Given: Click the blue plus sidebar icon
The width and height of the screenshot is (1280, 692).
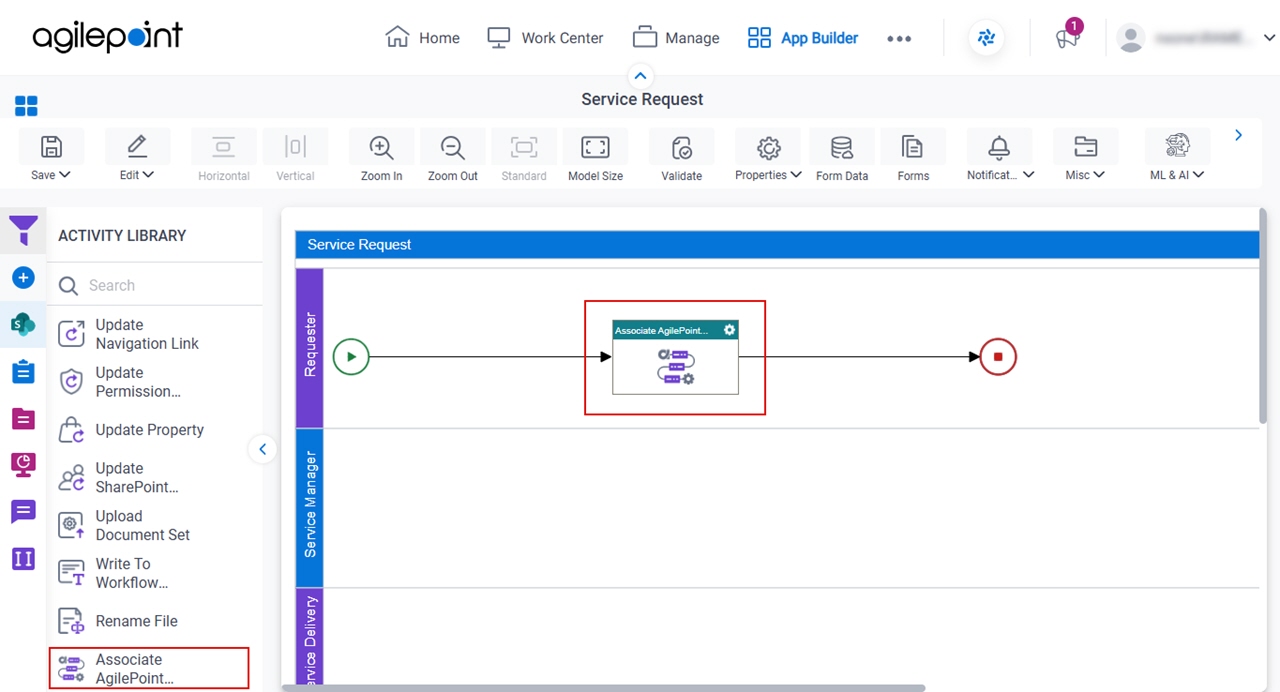Looking at the screenshot, I should pyautogui.click(x=23, y=278).
